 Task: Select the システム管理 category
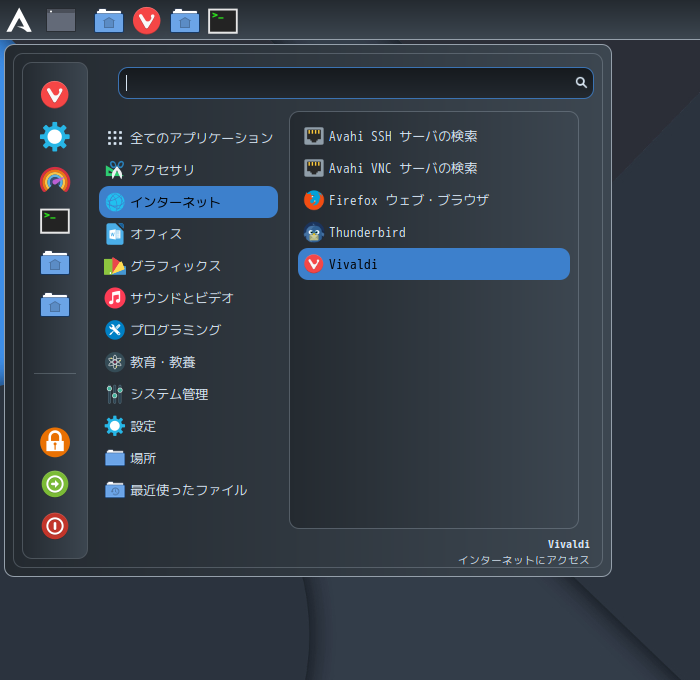click(x=188, y=394)
